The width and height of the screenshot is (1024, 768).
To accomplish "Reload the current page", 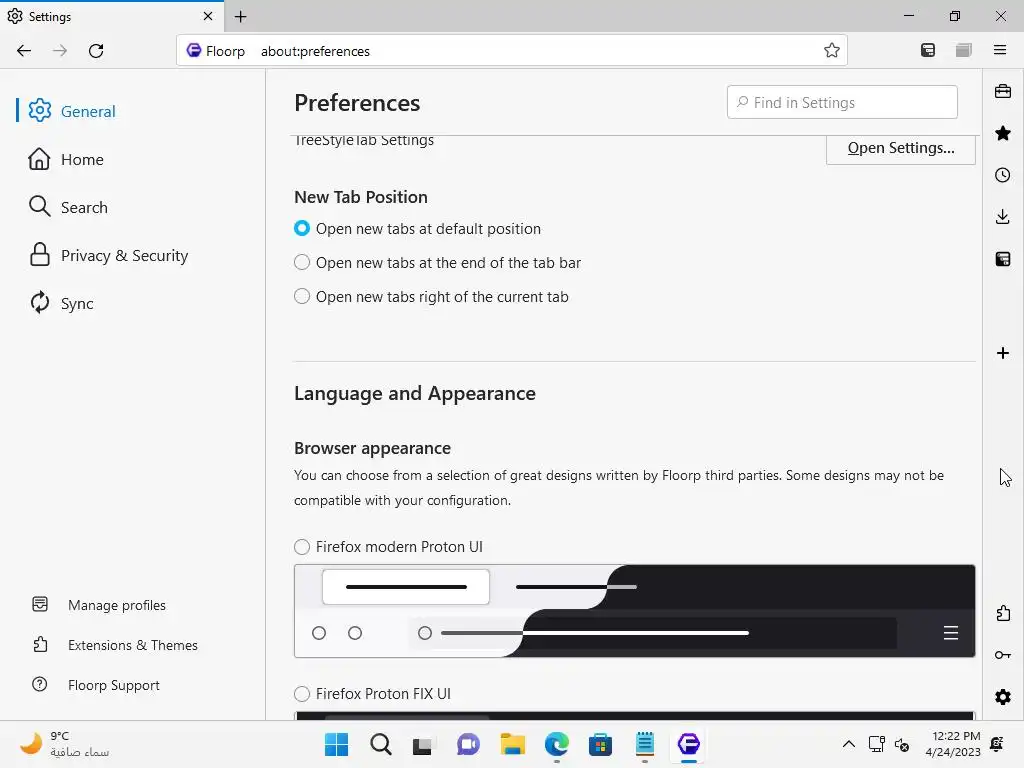I will [96, 51].
